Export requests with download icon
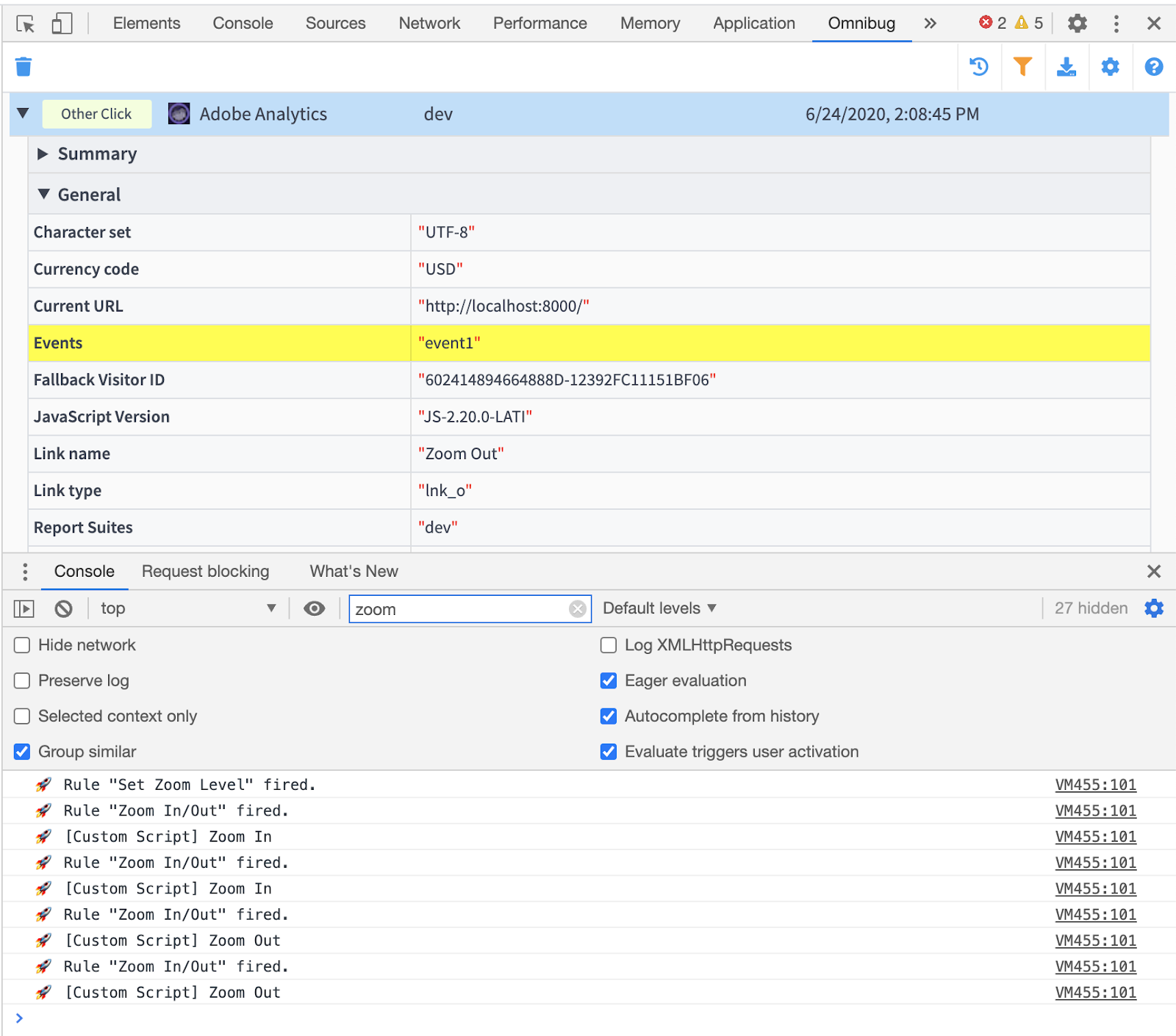 [1066, 67]
